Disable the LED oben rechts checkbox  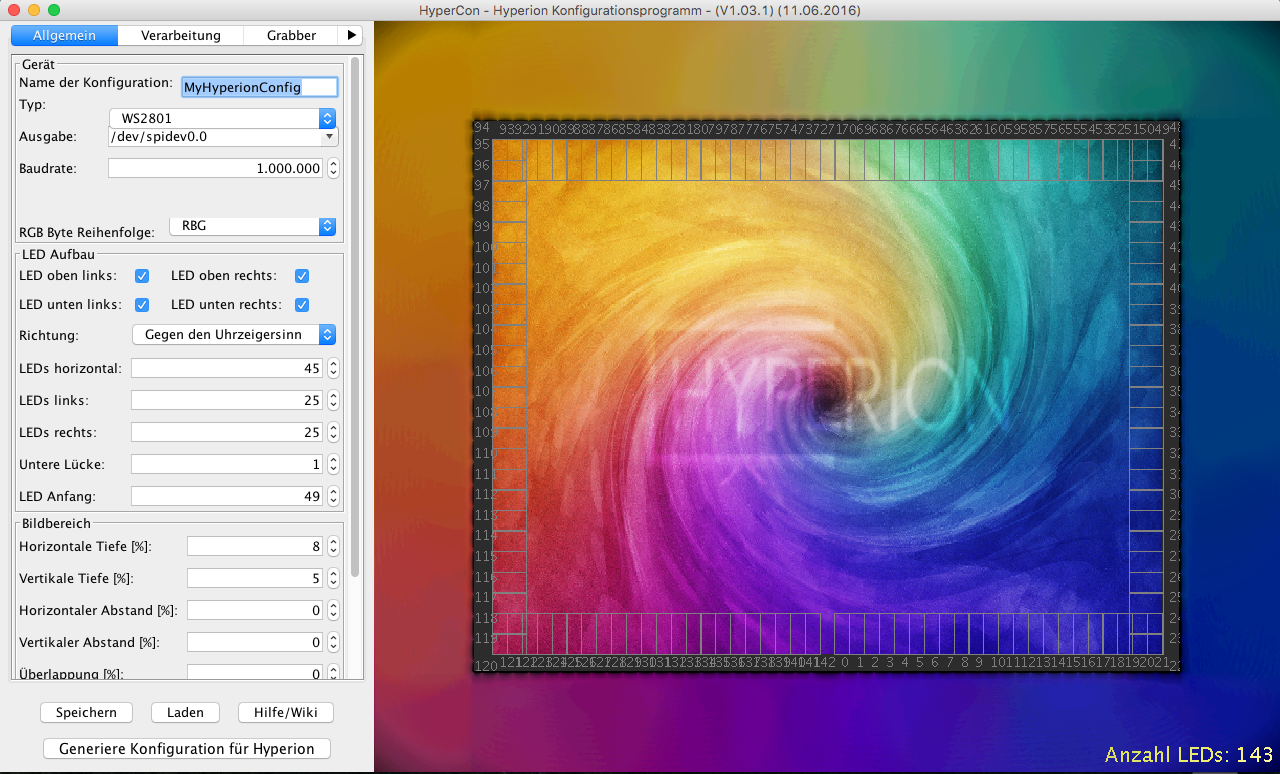click(302, 275)
